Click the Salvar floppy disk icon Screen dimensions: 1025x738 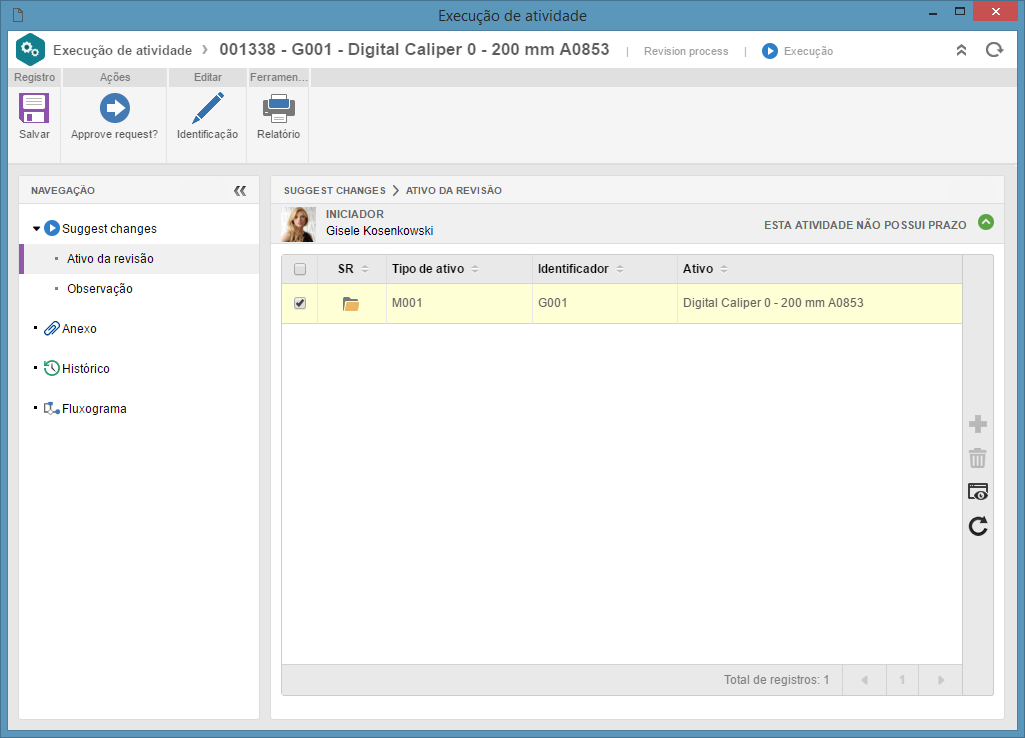click(x=34, y=109)
